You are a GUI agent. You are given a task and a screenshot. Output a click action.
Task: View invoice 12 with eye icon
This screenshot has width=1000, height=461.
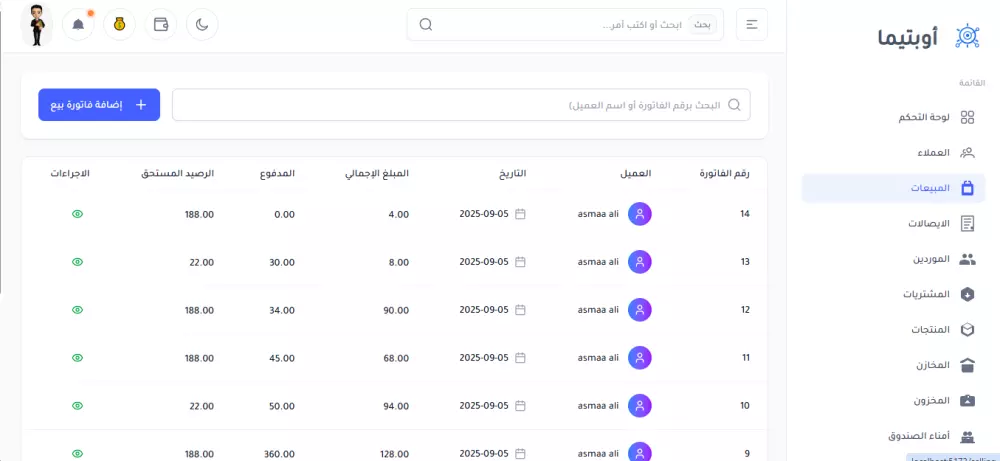(77, 310)
